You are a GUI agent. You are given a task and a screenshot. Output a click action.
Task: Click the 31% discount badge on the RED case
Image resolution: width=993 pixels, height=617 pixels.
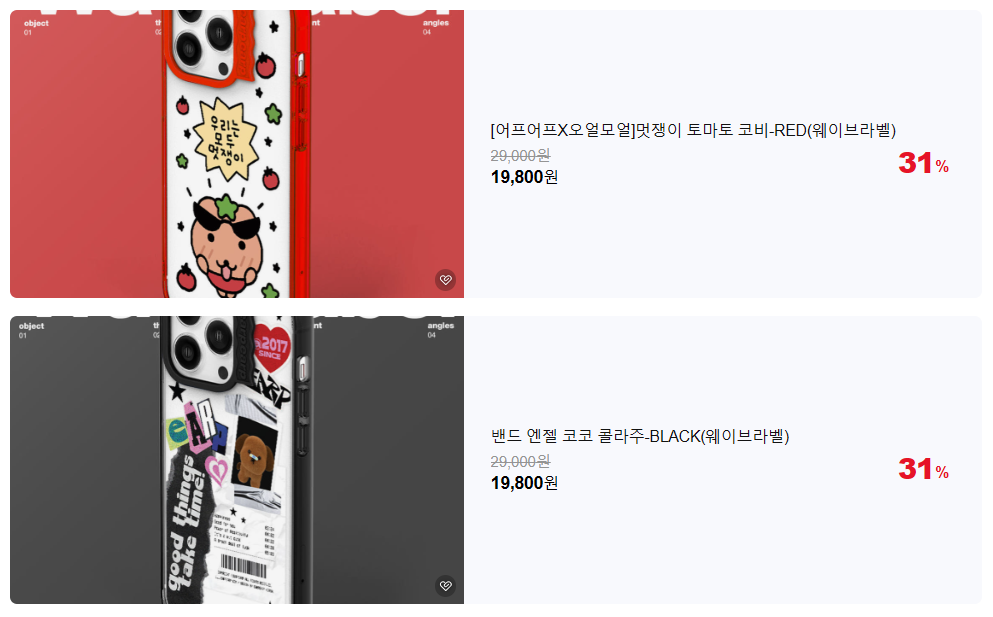coord(923,163)
